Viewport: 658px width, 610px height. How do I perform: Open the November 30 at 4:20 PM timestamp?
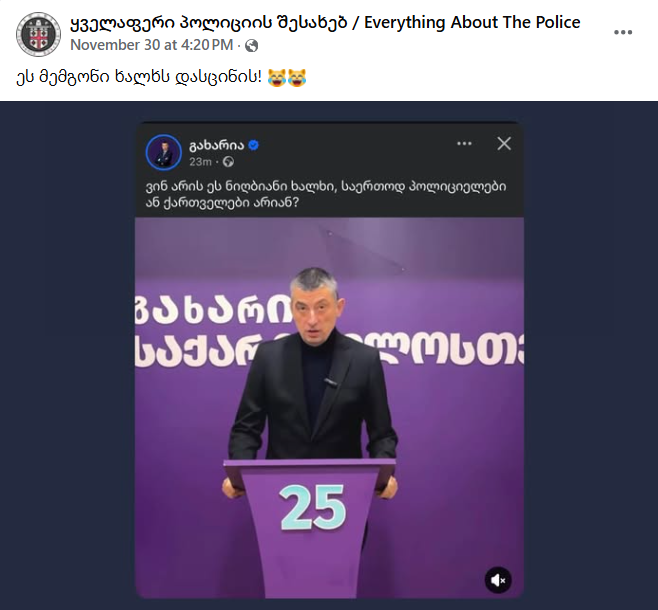coord(151,45)
